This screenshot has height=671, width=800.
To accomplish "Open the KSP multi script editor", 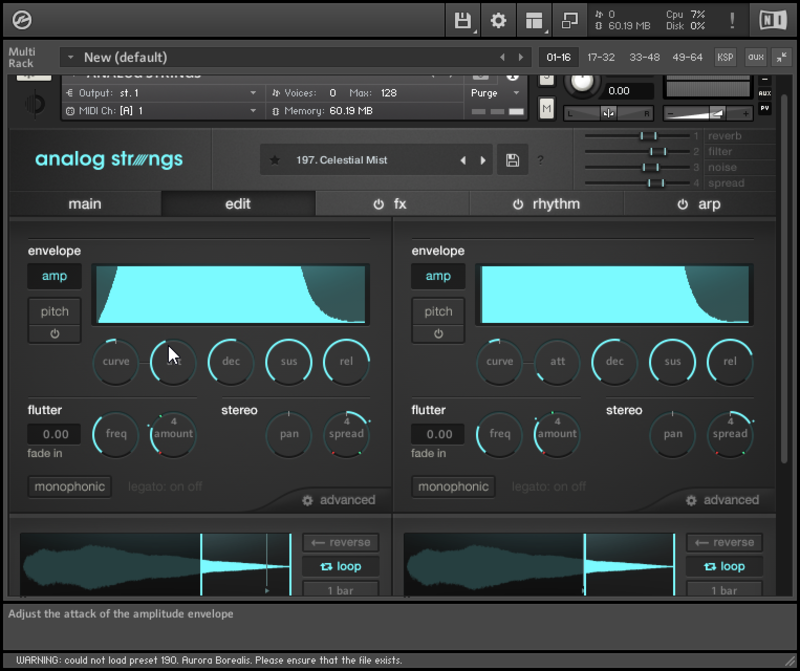I will click(x=725, y=57).
